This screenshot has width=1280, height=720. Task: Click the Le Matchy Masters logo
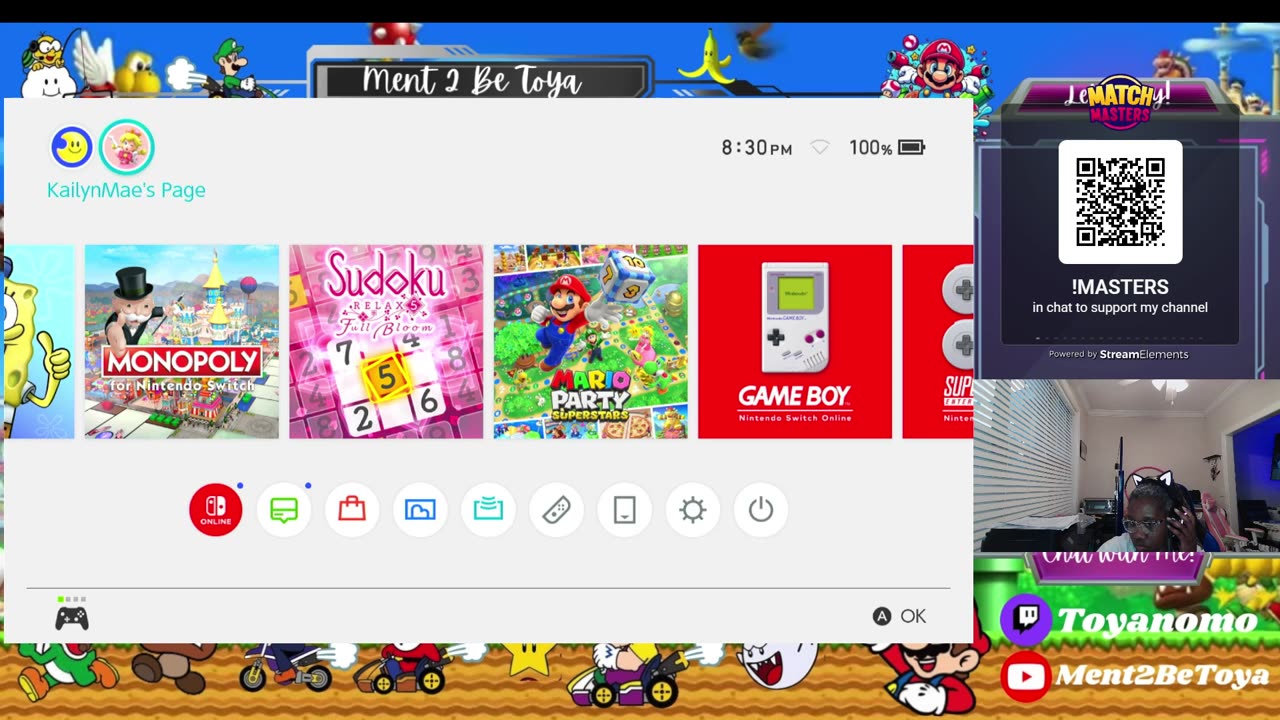pos(1120,103)
